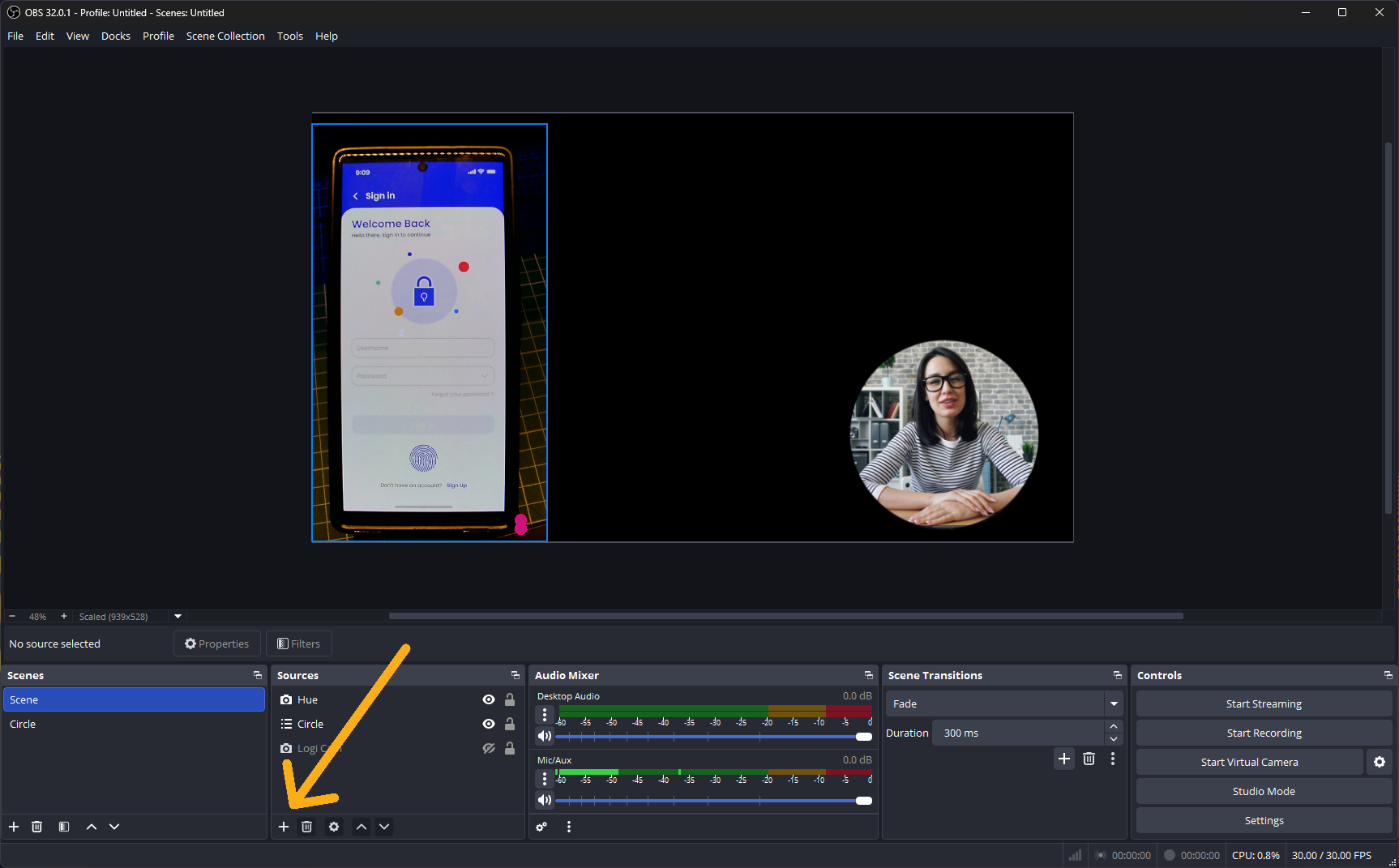Image resolution: width=1399 pixels, height=868 pixels.
Task: Add a new scene transition
Action: pos(1064,759)
